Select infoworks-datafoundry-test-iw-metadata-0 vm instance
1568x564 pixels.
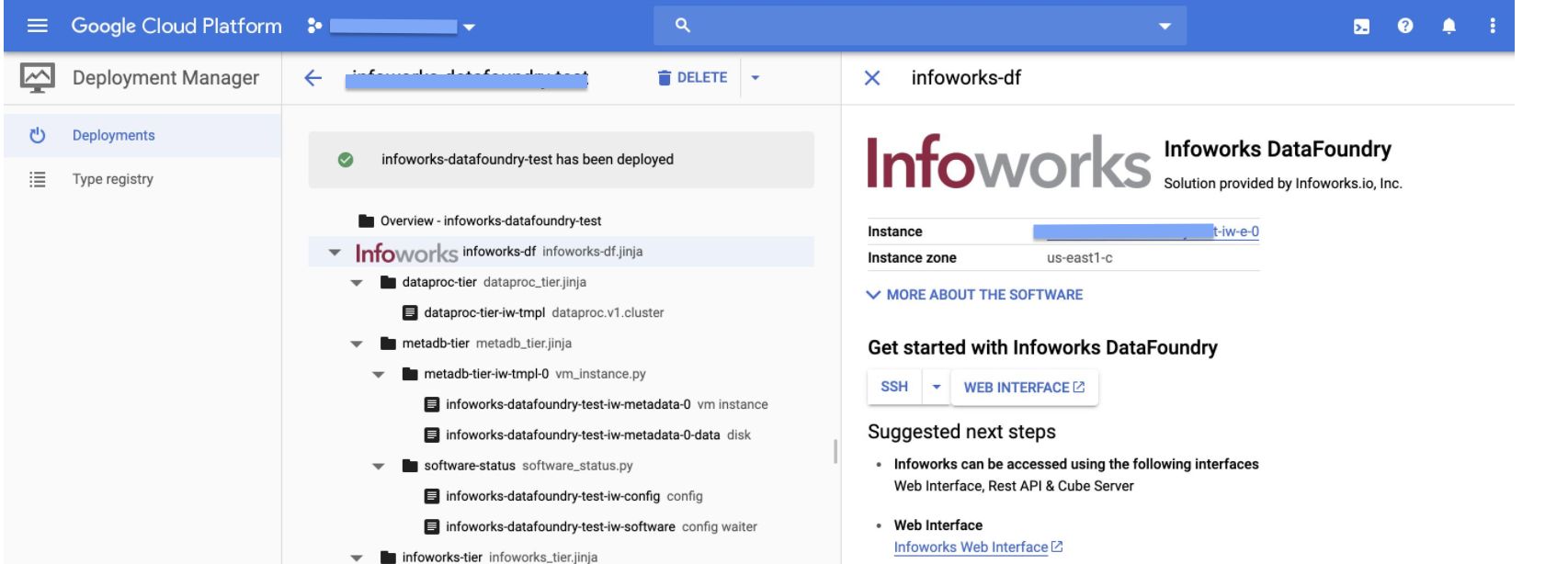pos(561,404)
